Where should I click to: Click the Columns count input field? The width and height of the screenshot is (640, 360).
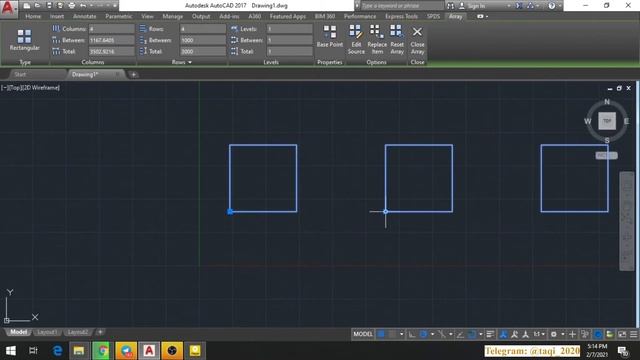coord(111,29)
